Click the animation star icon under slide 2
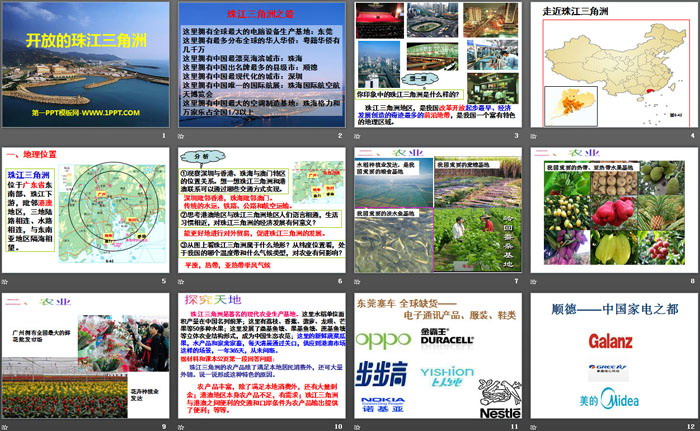 pos(181,136)
